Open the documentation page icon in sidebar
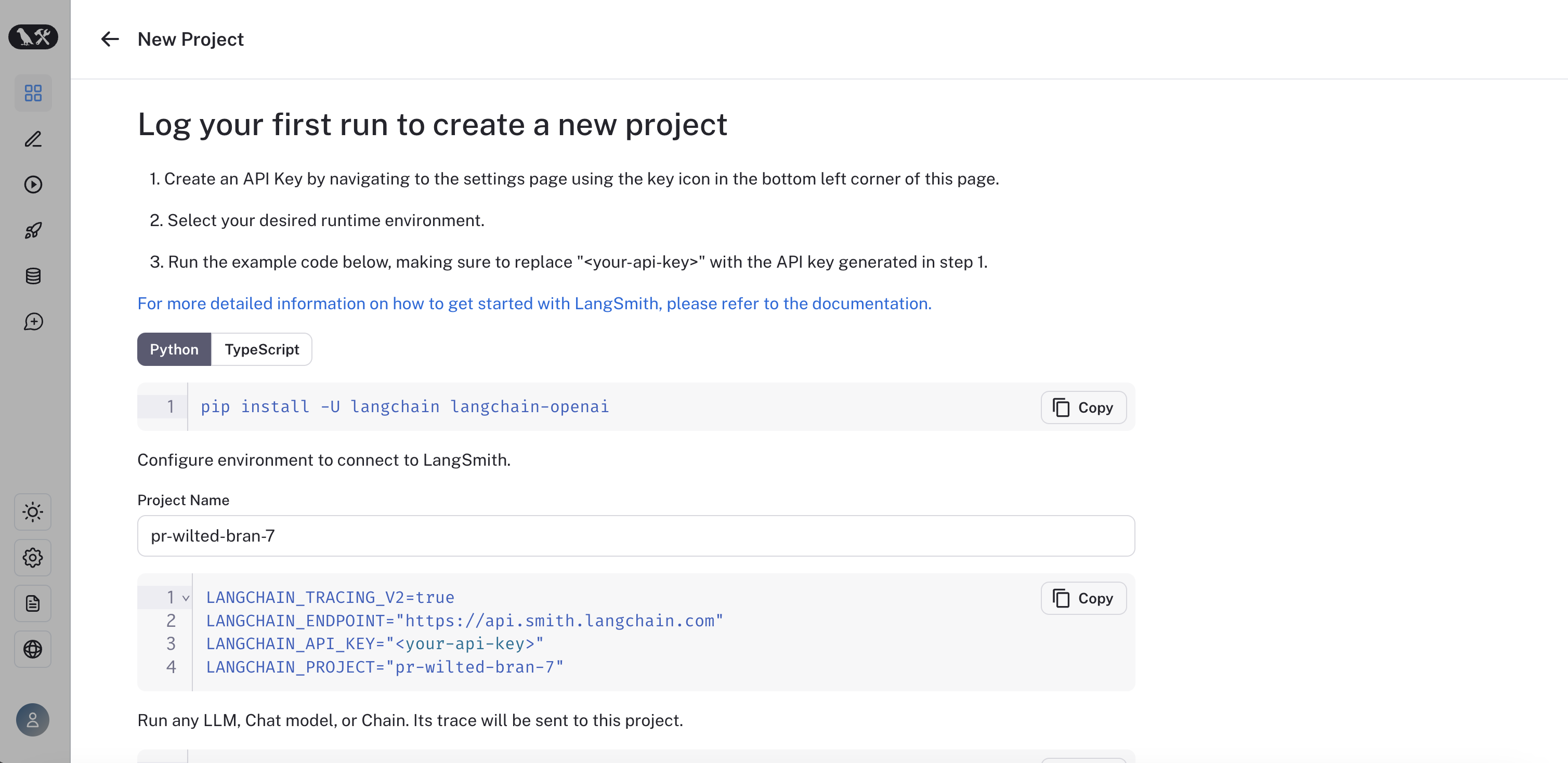 (x=33, y=603)
